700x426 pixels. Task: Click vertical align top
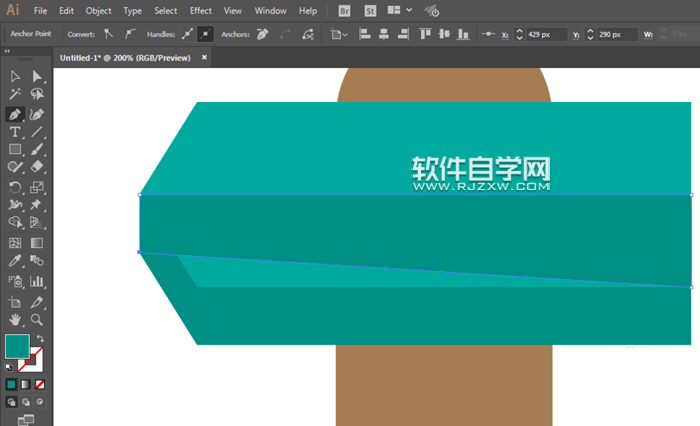pyautogui.click(x=425, y=34)
